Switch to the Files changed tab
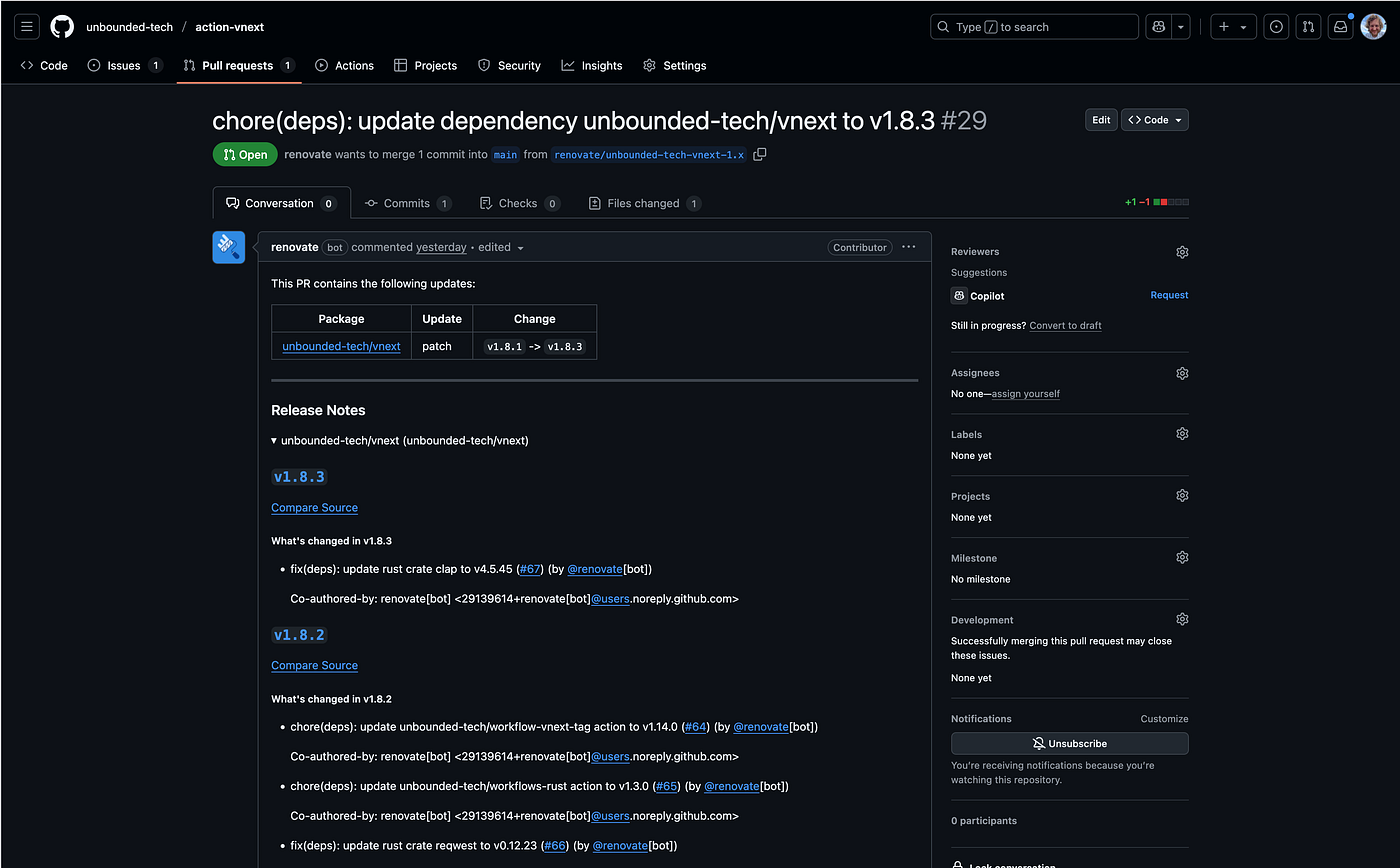1400x868 pixels. pos(644,203)
